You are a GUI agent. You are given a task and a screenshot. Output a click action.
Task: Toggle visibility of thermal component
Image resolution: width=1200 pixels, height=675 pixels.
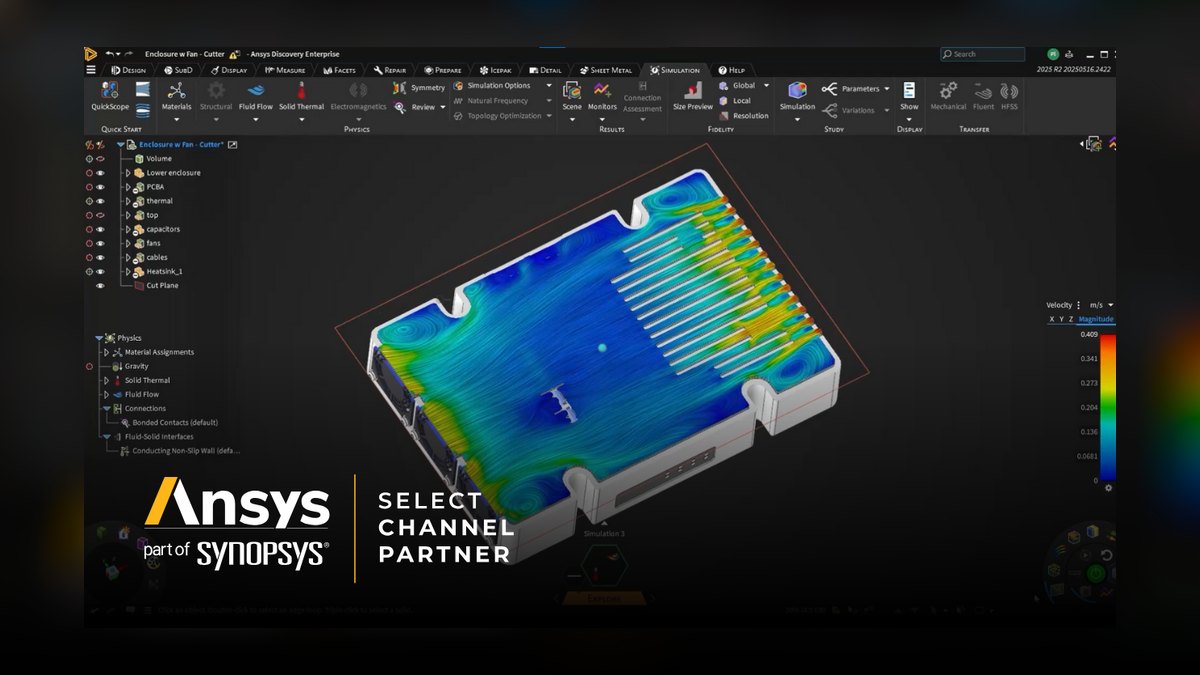[x=100, y=201]
